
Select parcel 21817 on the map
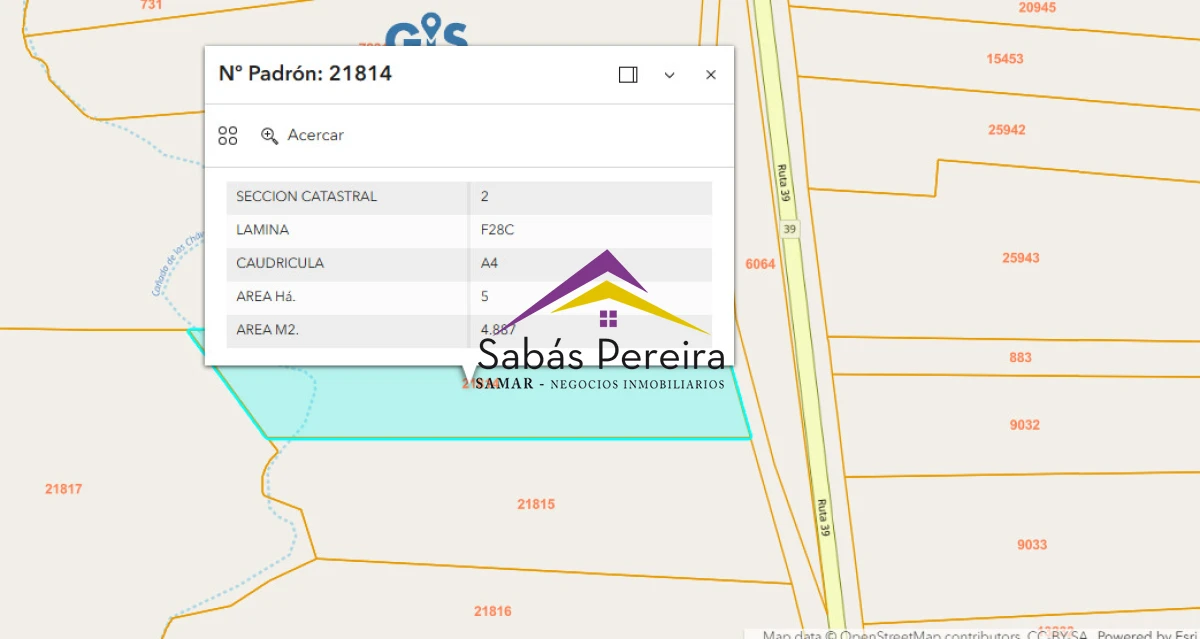coord(65,489)
